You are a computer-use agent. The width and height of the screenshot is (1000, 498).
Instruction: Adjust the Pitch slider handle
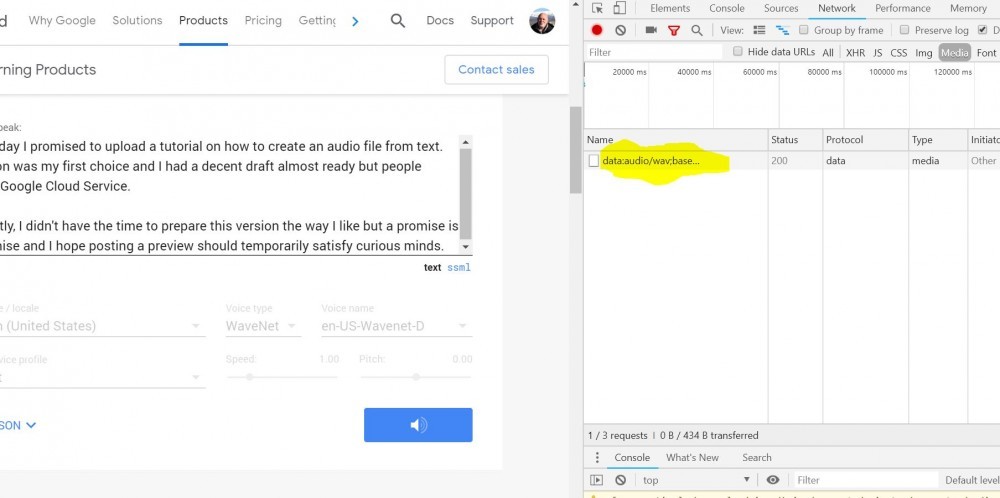tap(416, 377)
